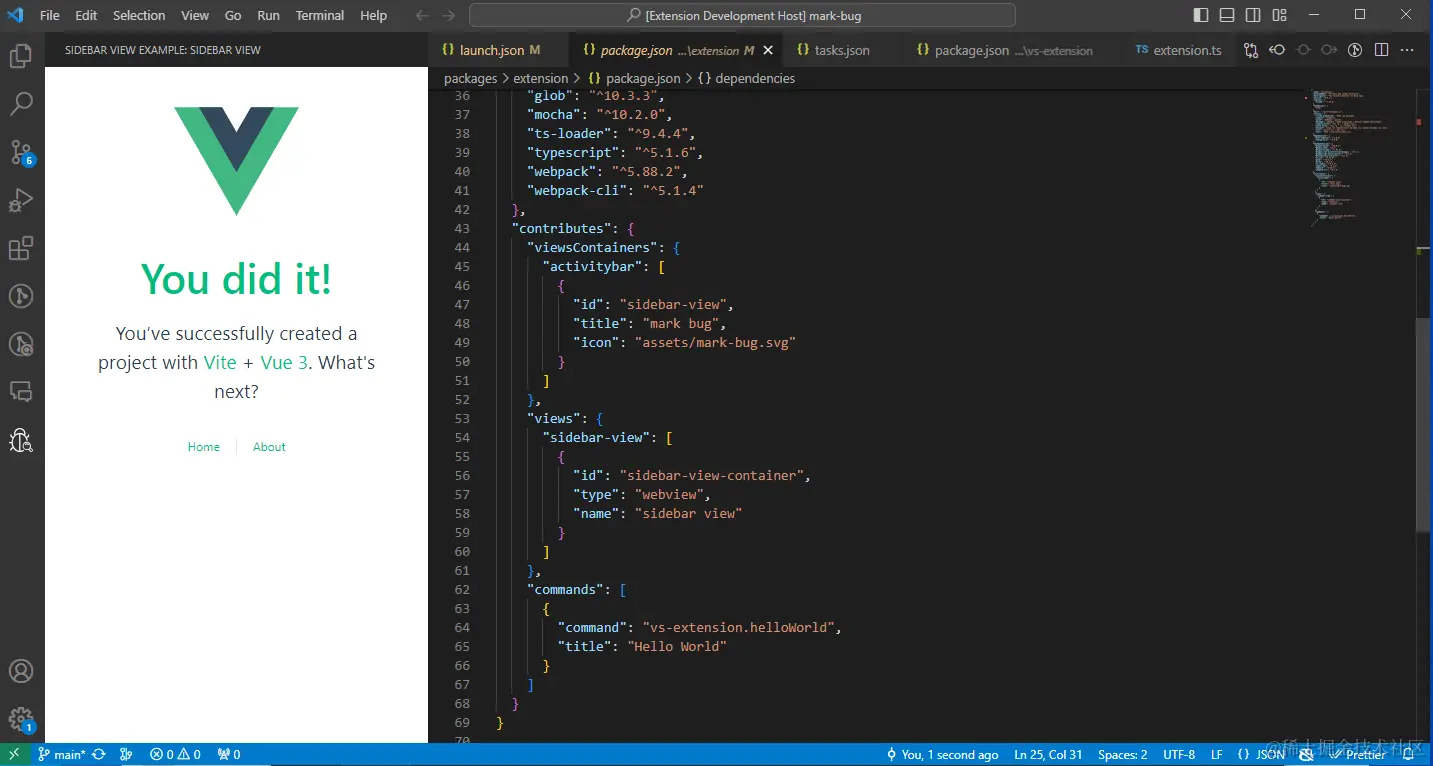The width and height of the screenshot is (1433, 766).
Task: Open the UTF-8 encoding picker
Action: pos(1179,755)
